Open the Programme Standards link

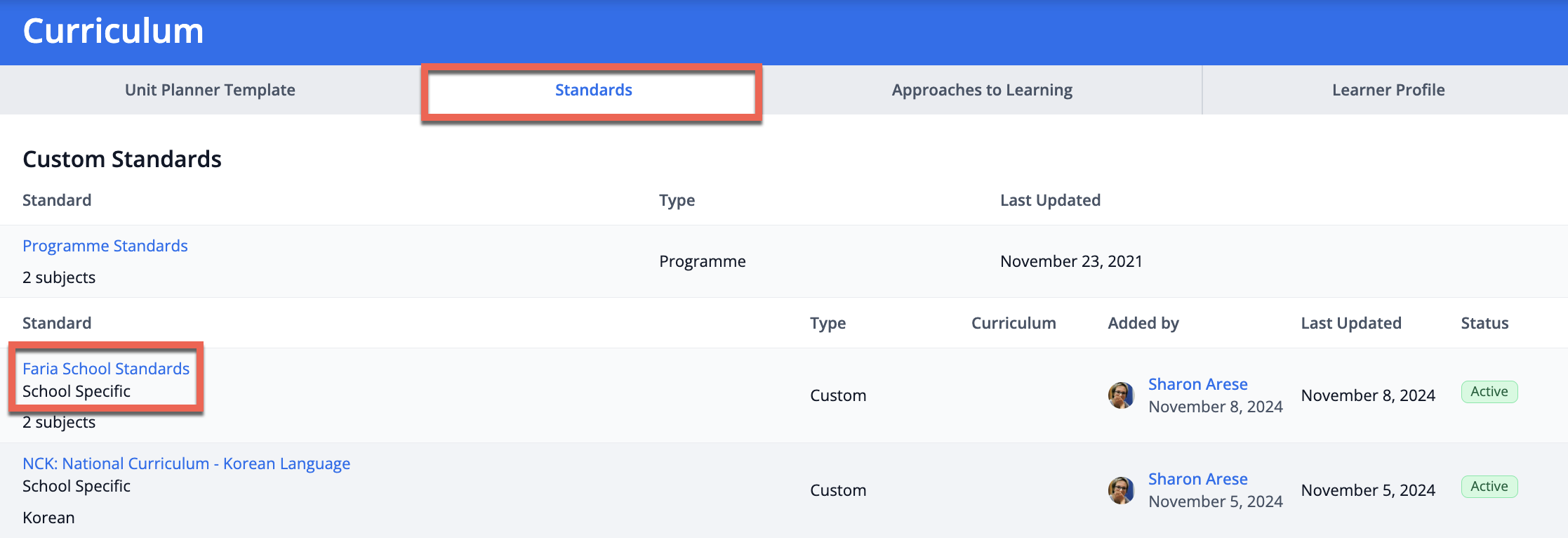[x=105, y=246]
